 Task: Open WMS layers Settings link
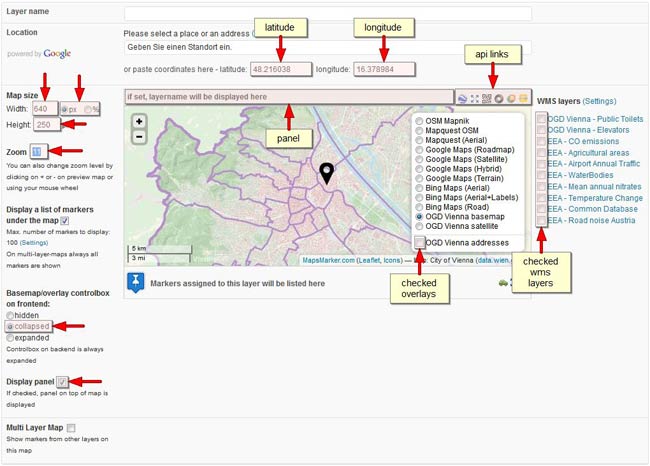coord(599,101)
